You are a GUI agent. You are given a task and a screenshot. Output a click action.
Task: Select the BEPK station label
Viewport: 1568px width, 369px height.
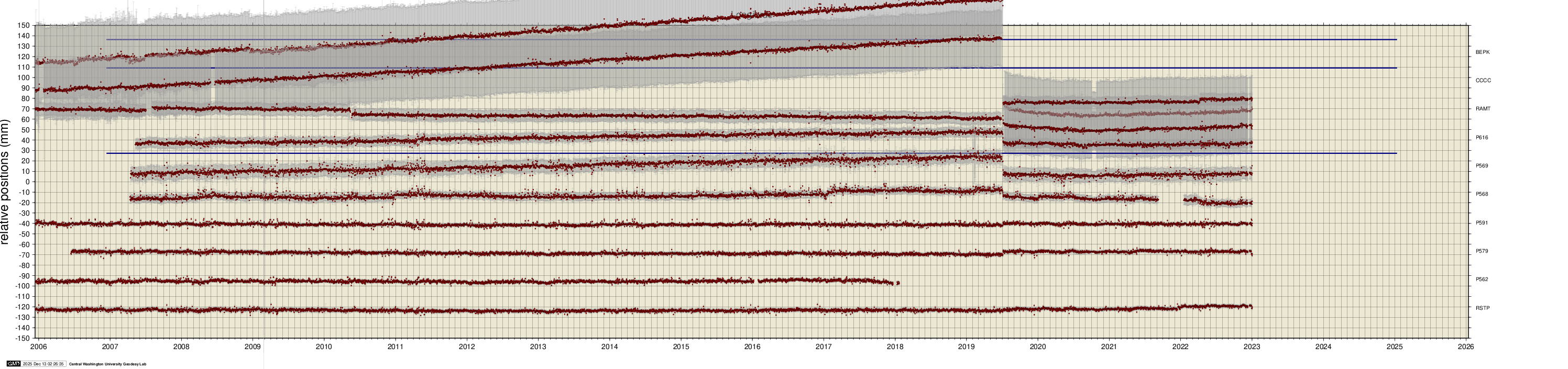point(1482,52)
